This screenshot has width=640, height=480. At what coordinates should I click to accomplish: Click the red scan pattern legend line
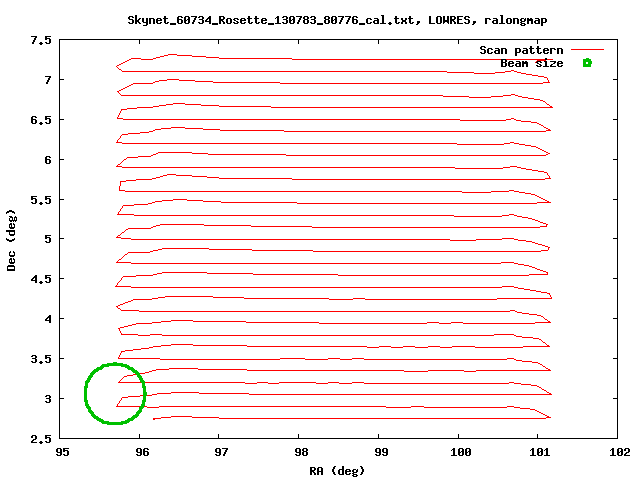(x=587, y=50)
